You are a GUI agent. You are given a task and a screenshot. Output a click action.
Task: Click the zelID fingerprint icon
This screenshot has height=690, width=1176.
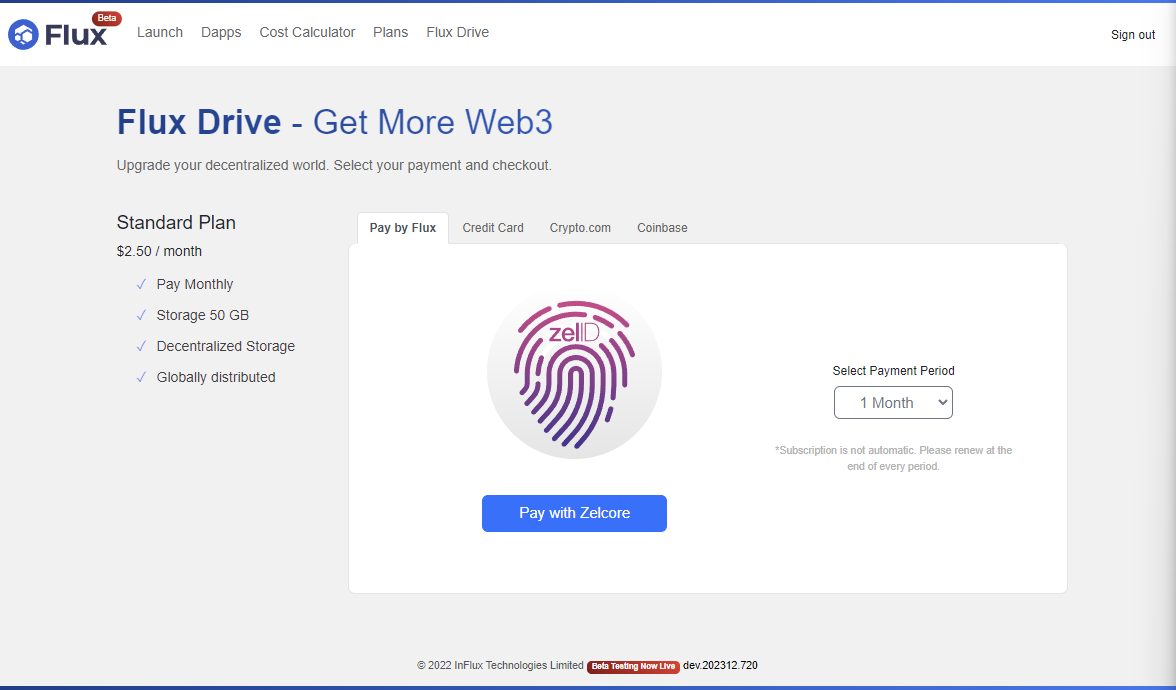[x=574, y=372]
